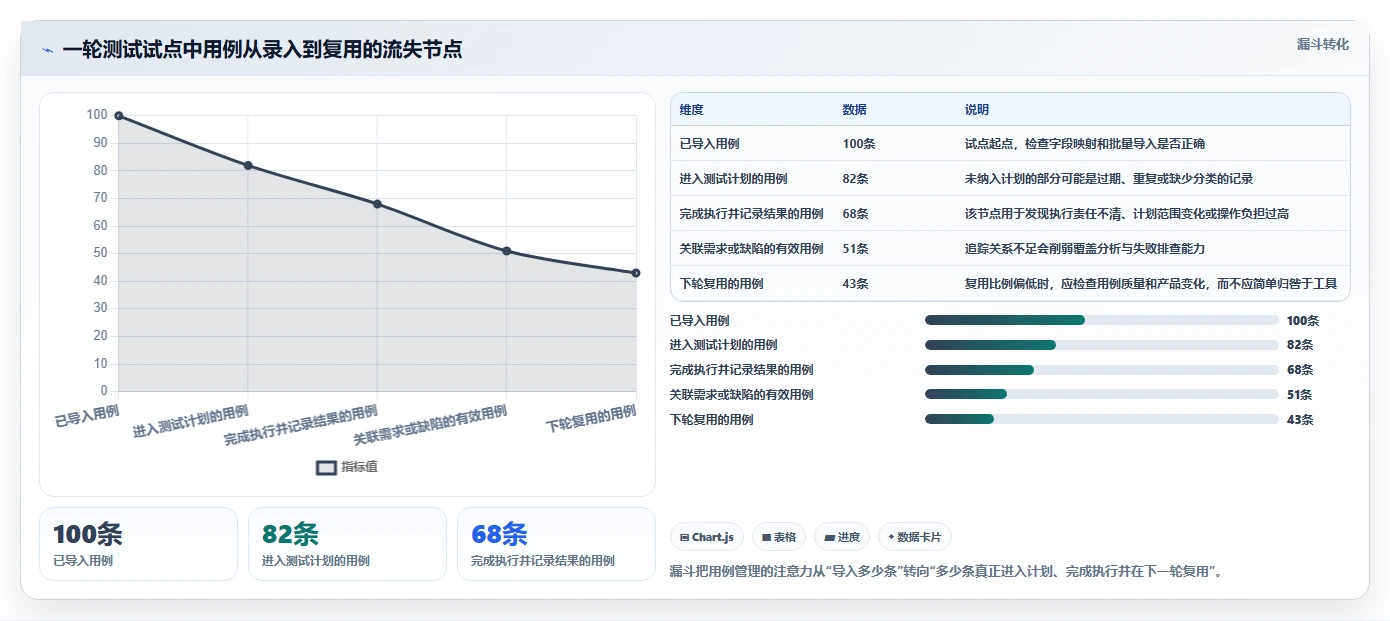
Task: Click the 已导入用例 progress bar
Action: point(1102,320)
